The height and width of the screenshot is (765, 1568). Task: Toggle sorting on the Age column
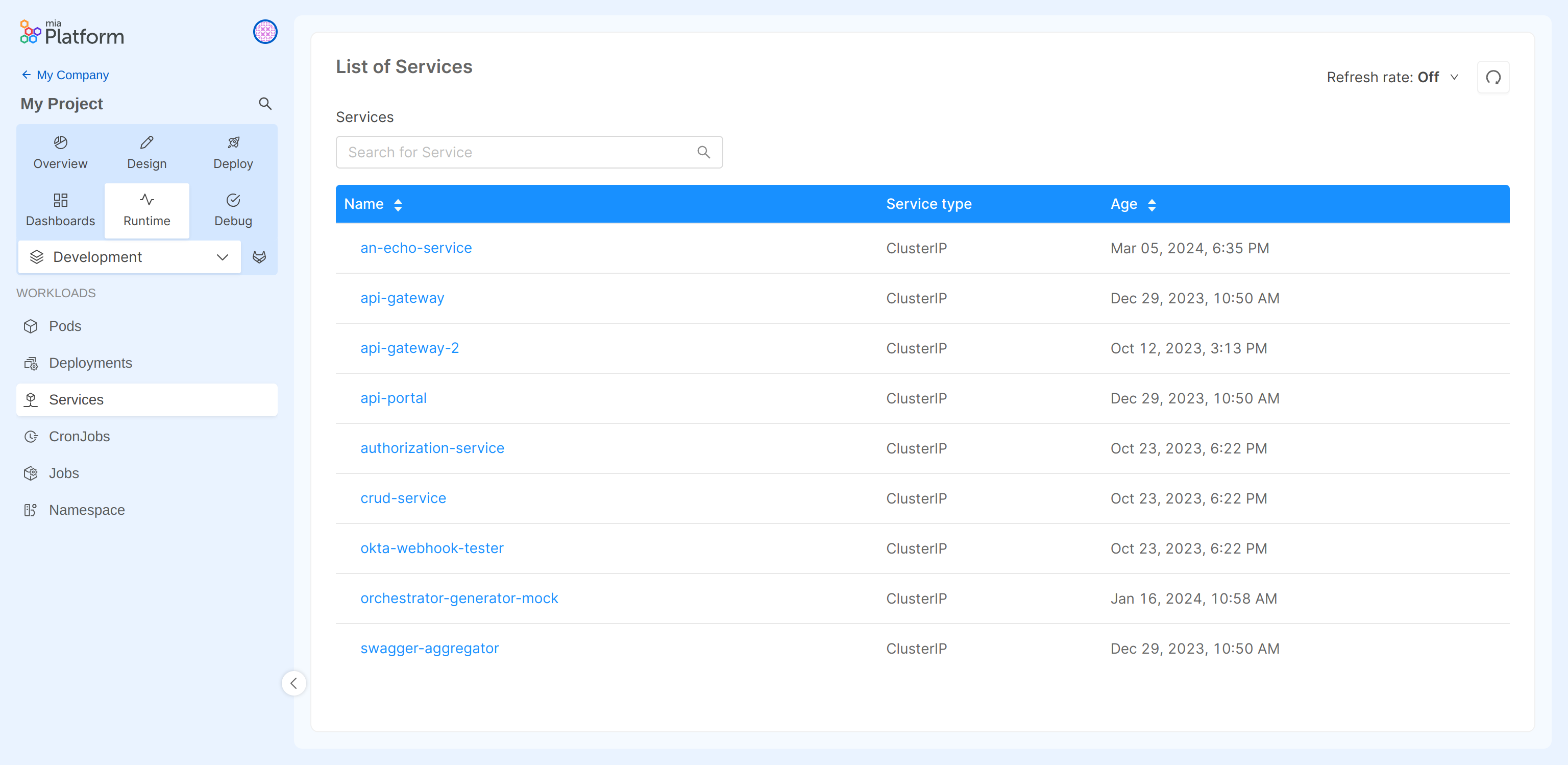1152,204
